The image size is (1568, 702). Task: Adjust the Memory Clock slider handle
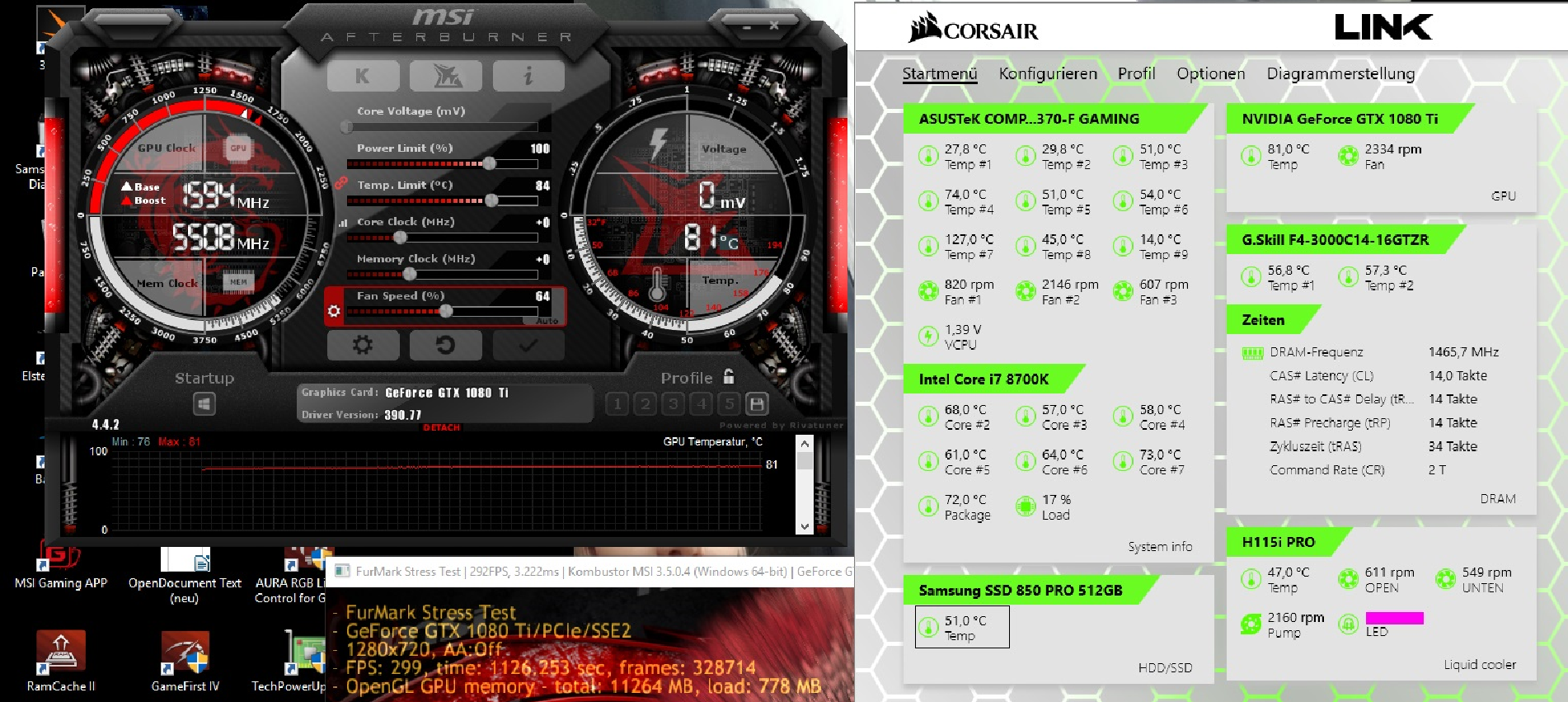coord(409,274)
